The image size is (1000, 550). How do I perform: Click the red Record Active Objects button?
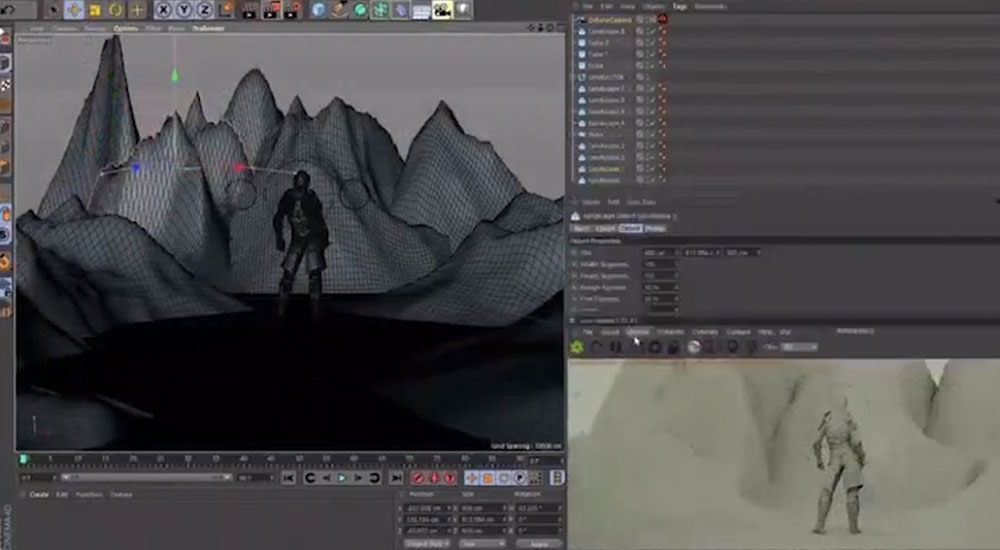coord(419,478)
